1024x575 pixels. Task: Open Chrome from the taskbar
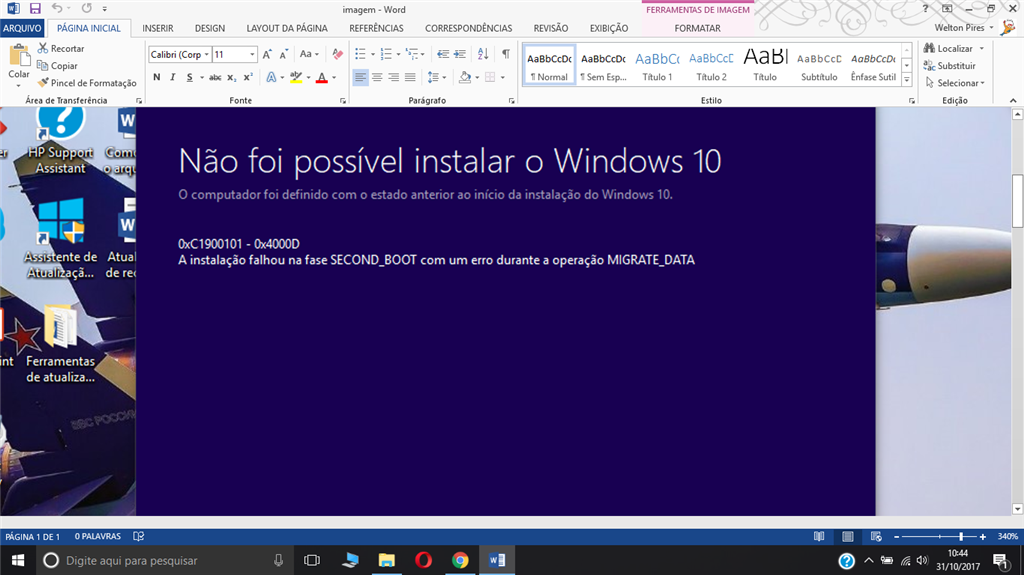(x=460, y=560)
